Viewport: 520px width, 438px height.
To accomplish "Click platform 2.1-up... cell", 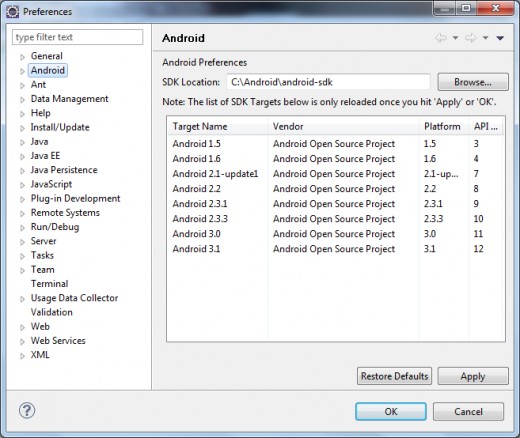I will click(x=441, y=174).
